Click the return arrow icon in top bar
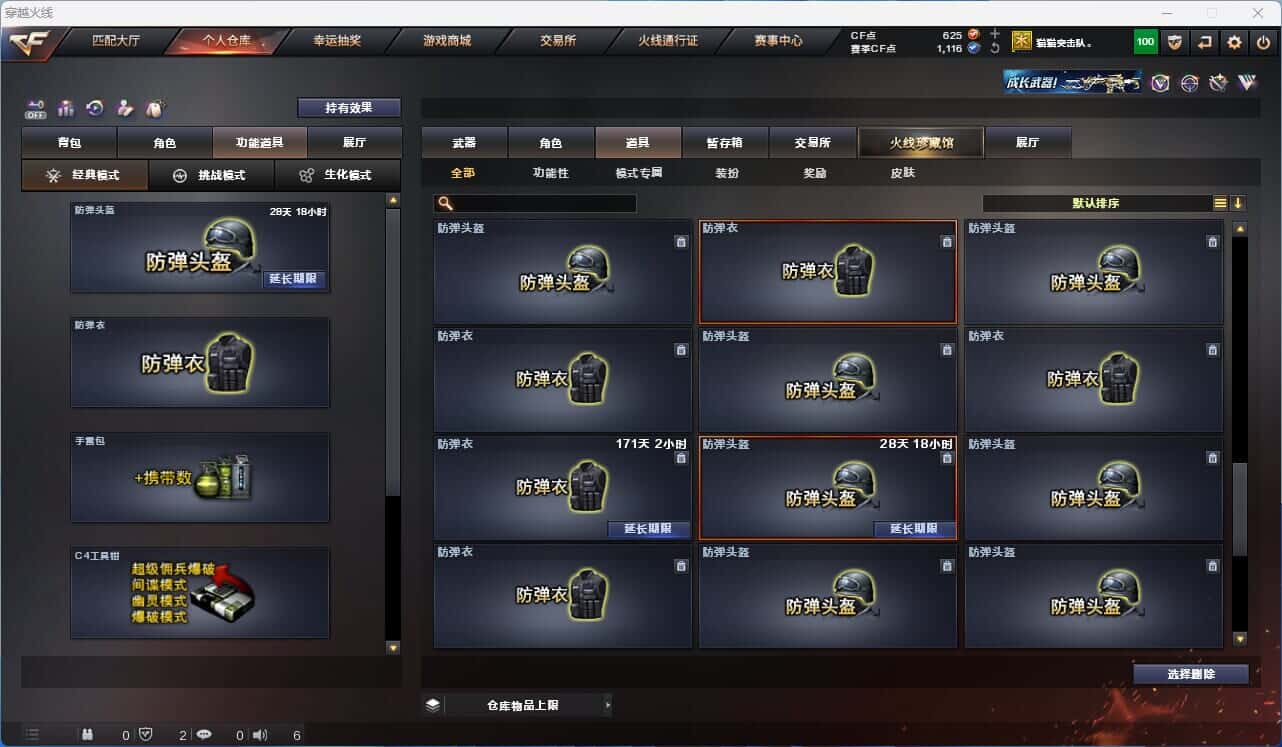The height and width of the screenshot is (747, 1282). 1205,42
